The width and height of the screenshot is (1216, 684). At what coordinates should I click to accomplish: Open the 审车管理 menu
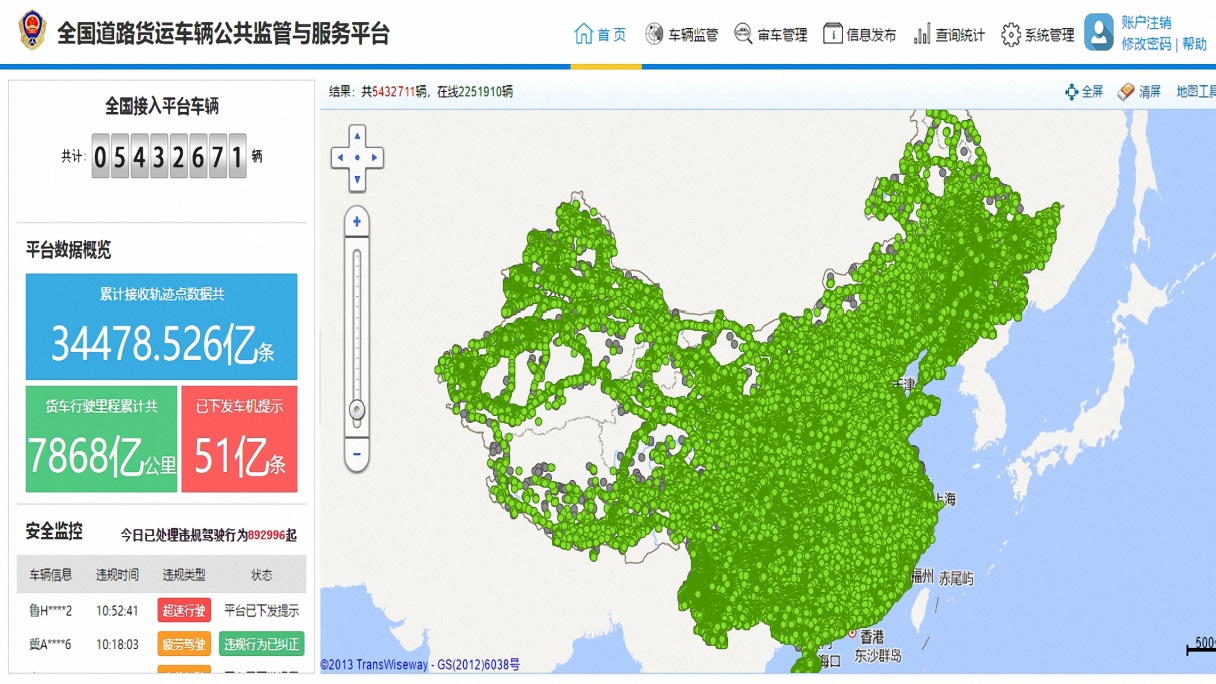coord(770,34)
